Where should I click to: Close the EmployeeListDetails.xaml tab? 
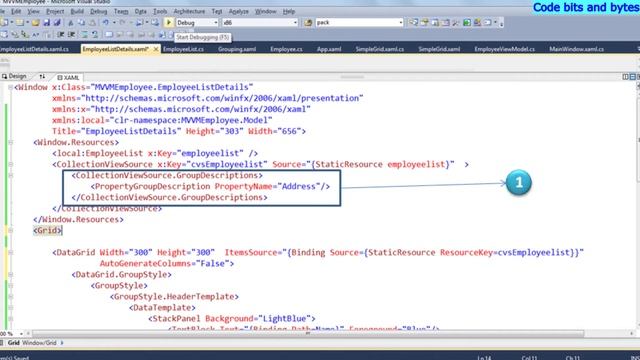[x=156, y=49]
